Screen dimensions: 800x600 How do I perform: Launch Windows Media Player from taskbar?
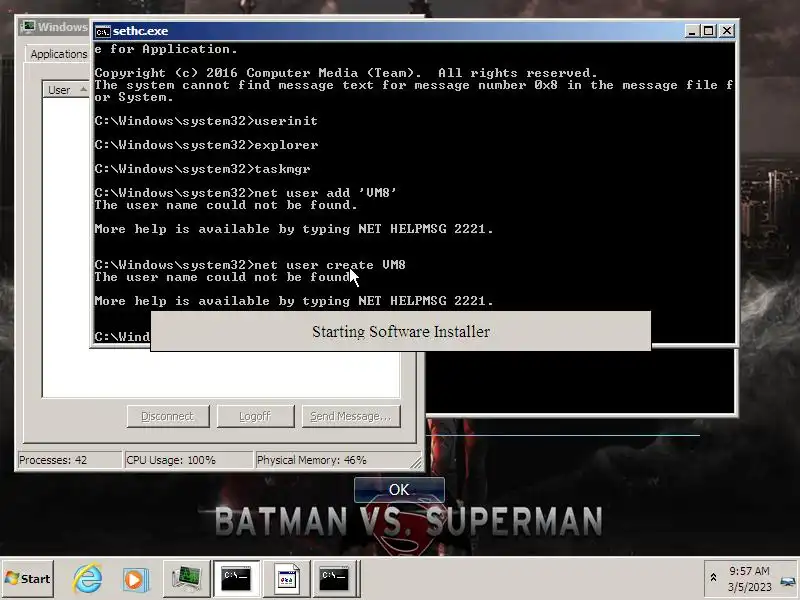[136, 579]
